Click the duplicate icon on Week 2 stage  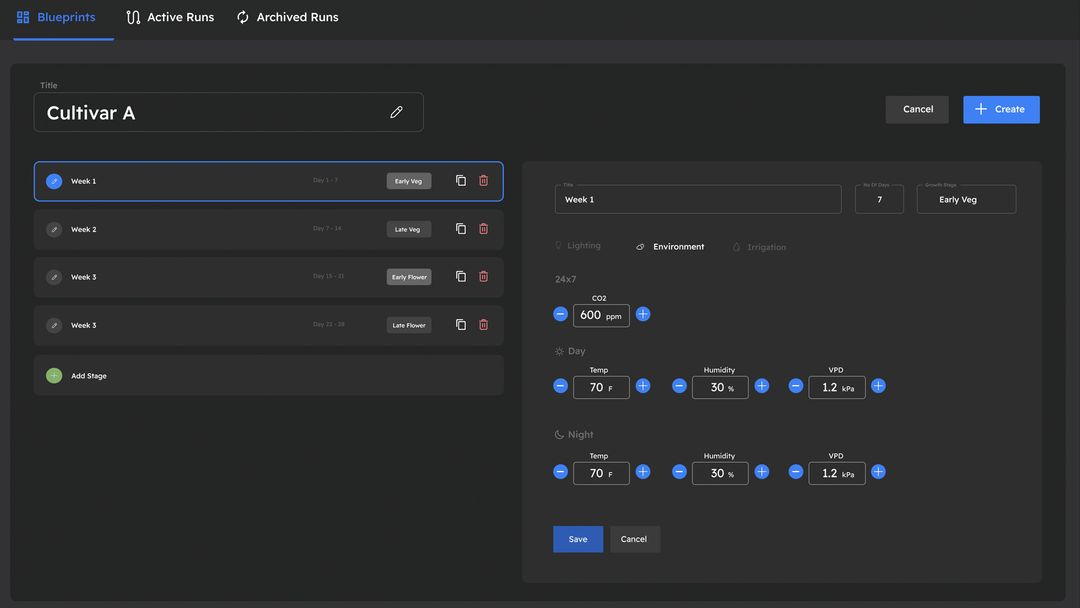click(460, 228)
